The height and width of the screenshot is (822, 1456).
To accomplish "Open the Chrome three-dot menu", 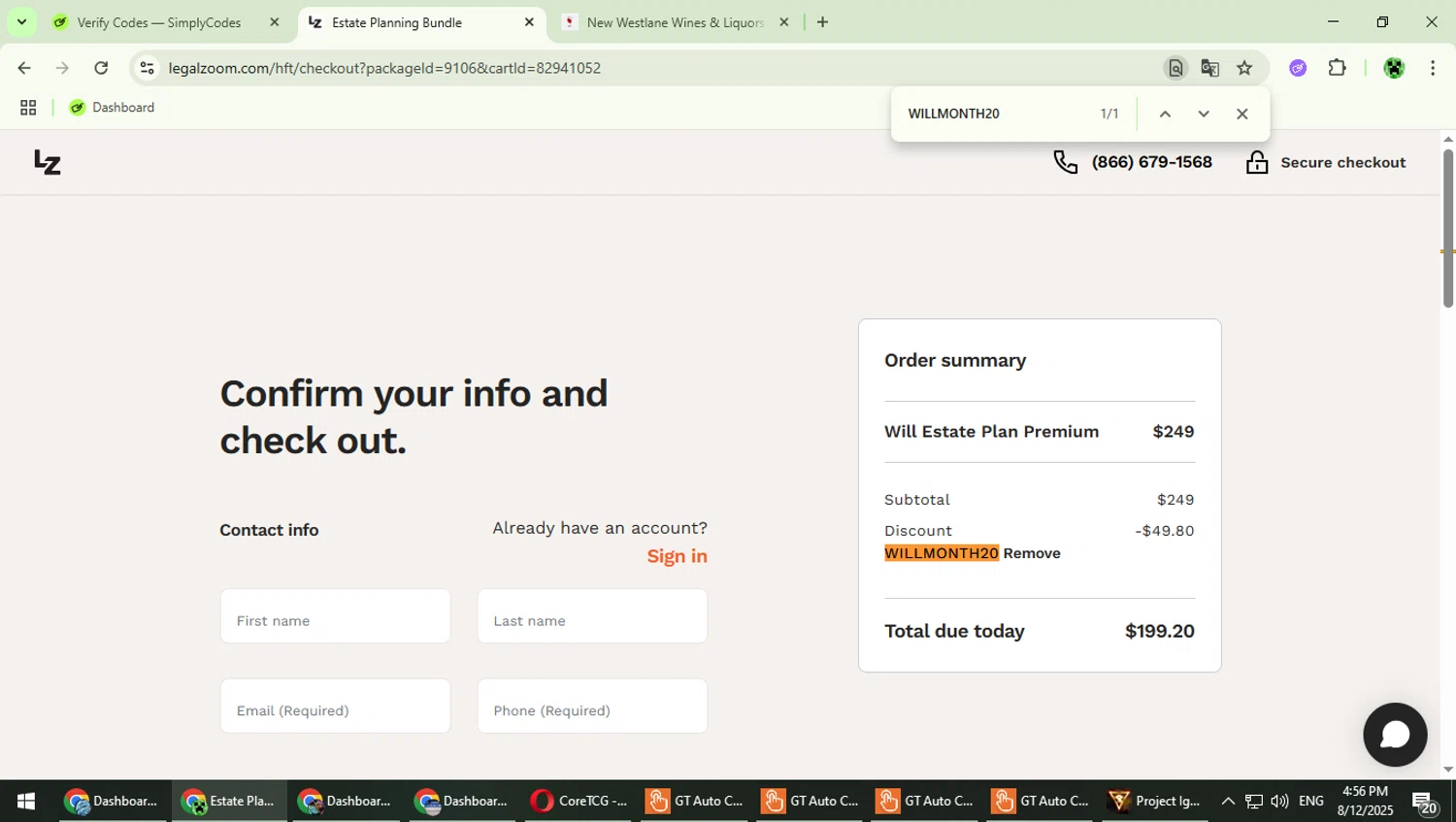I will coord(1433,68).
